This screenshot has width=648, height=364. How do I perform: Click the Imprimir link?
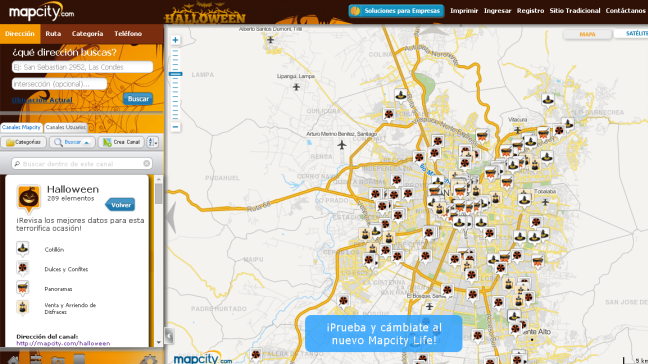click(x=464, y=11)
